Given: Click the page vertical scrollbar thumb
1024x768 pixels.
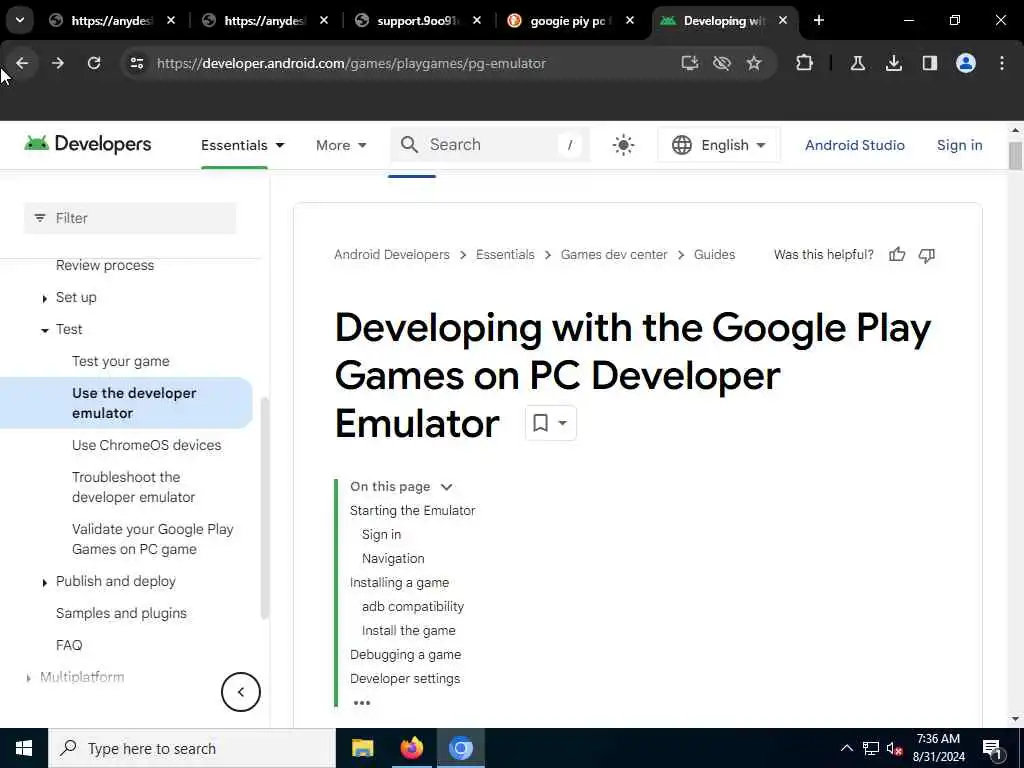Looking at the screenshot, I should click(x=1015, y=156).
